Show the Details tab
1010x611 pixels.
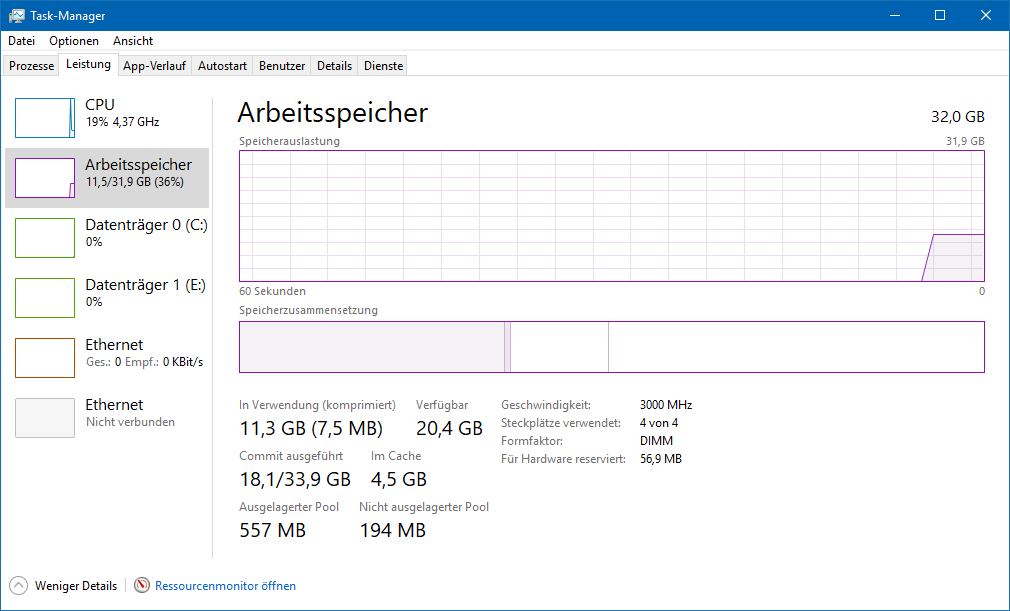point(334,66)
